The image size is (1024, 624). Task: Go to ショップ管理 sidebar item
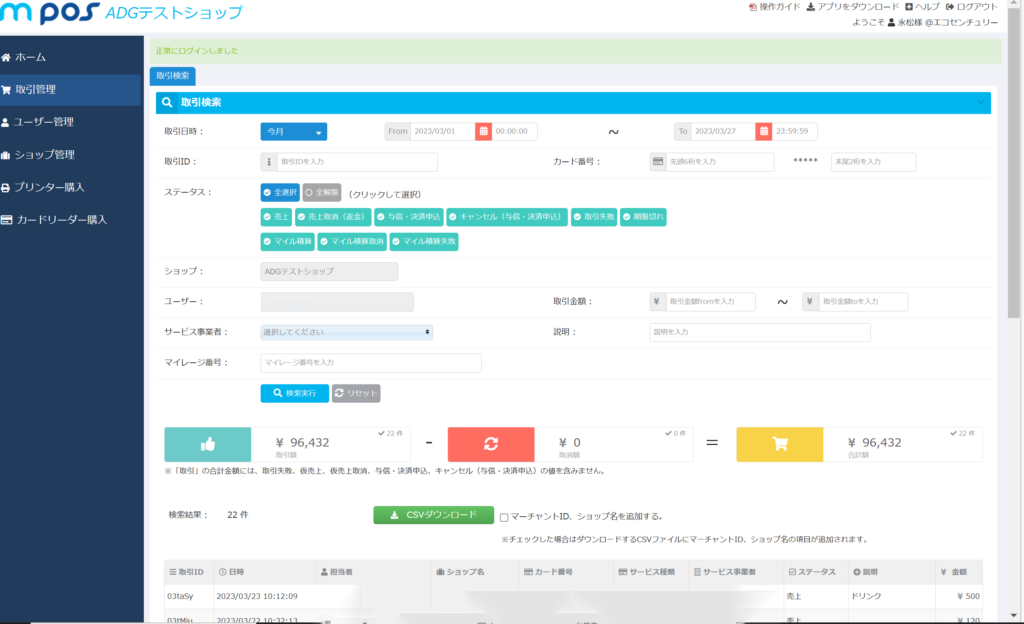tap(44, 155)
